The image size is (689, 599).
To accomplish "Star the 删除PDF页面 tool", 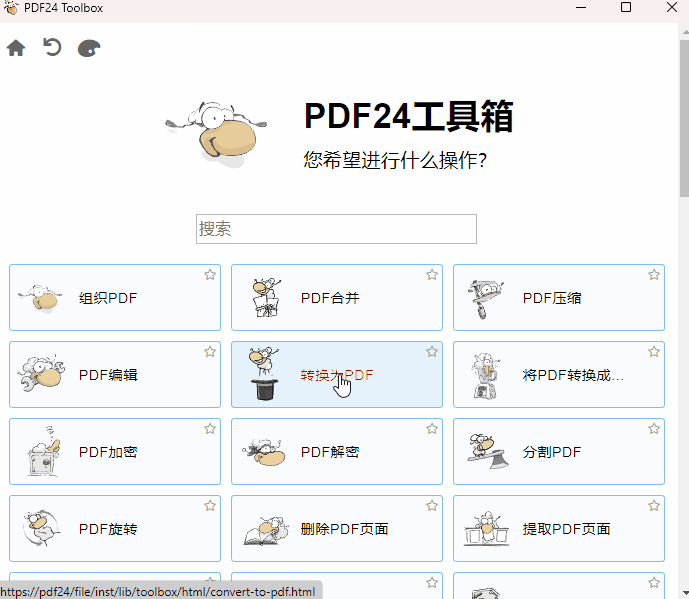I will (x=432, y=505).
